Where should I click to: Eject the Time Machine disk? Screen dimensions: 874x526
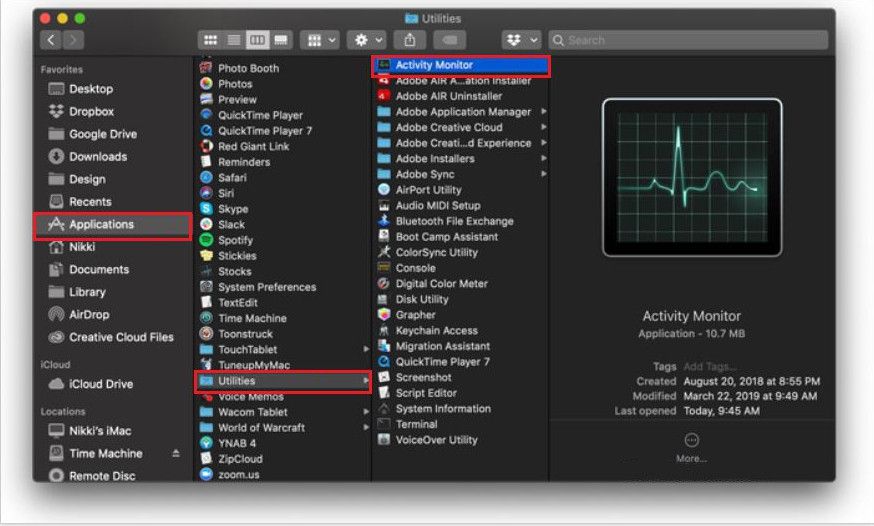176,453
